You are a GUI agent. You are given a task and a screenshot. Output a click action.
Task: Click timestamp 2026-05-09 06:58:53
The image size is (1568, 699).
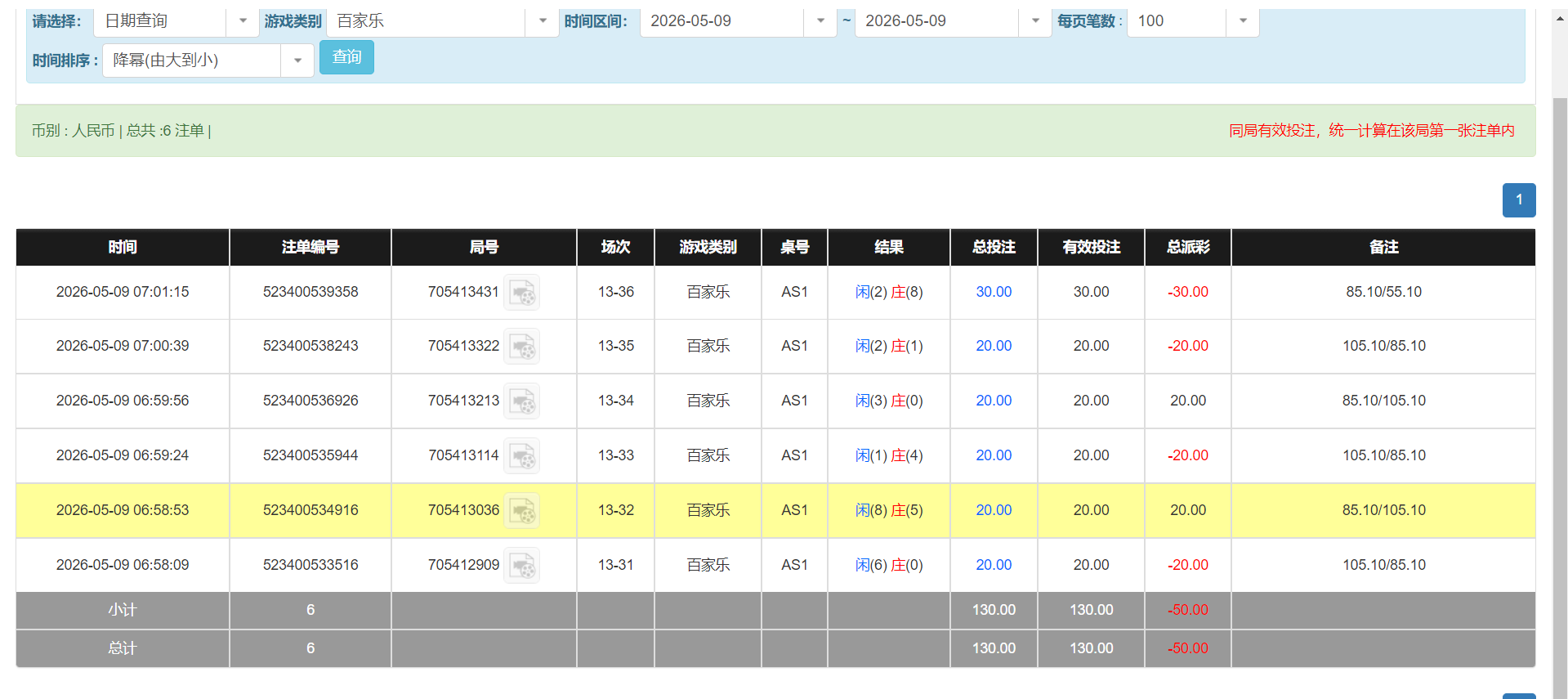tap(123, 510)
